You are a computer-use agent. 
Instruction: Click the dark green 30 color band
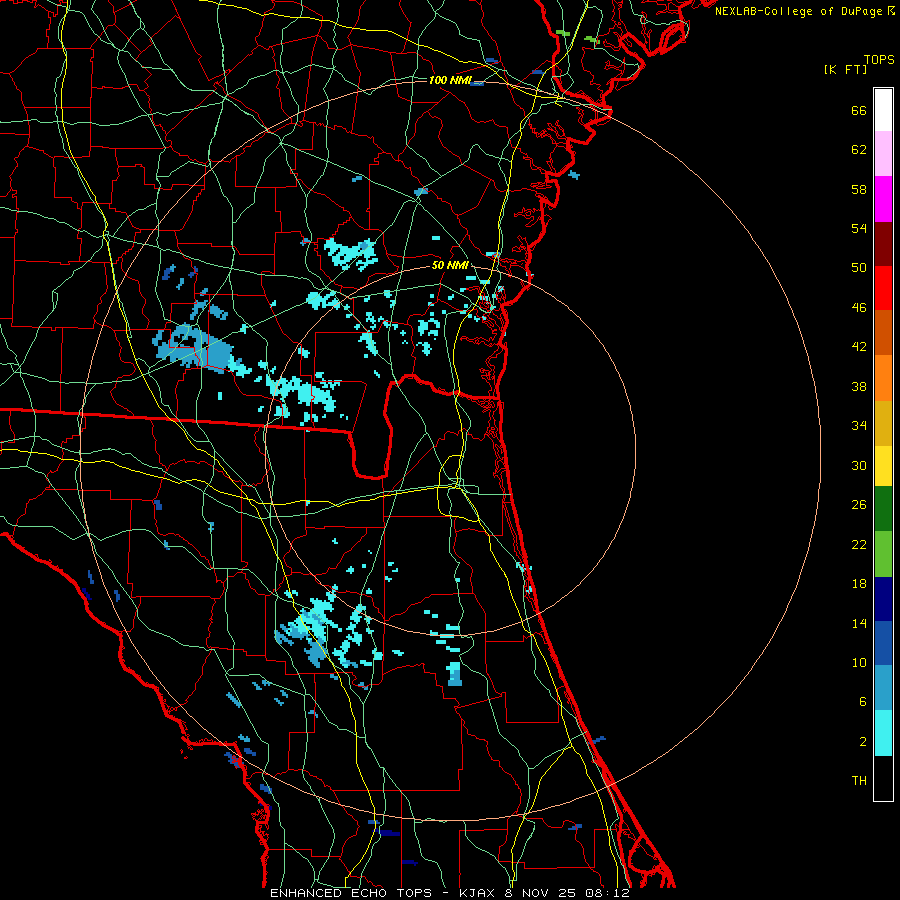tap(883, 509)
